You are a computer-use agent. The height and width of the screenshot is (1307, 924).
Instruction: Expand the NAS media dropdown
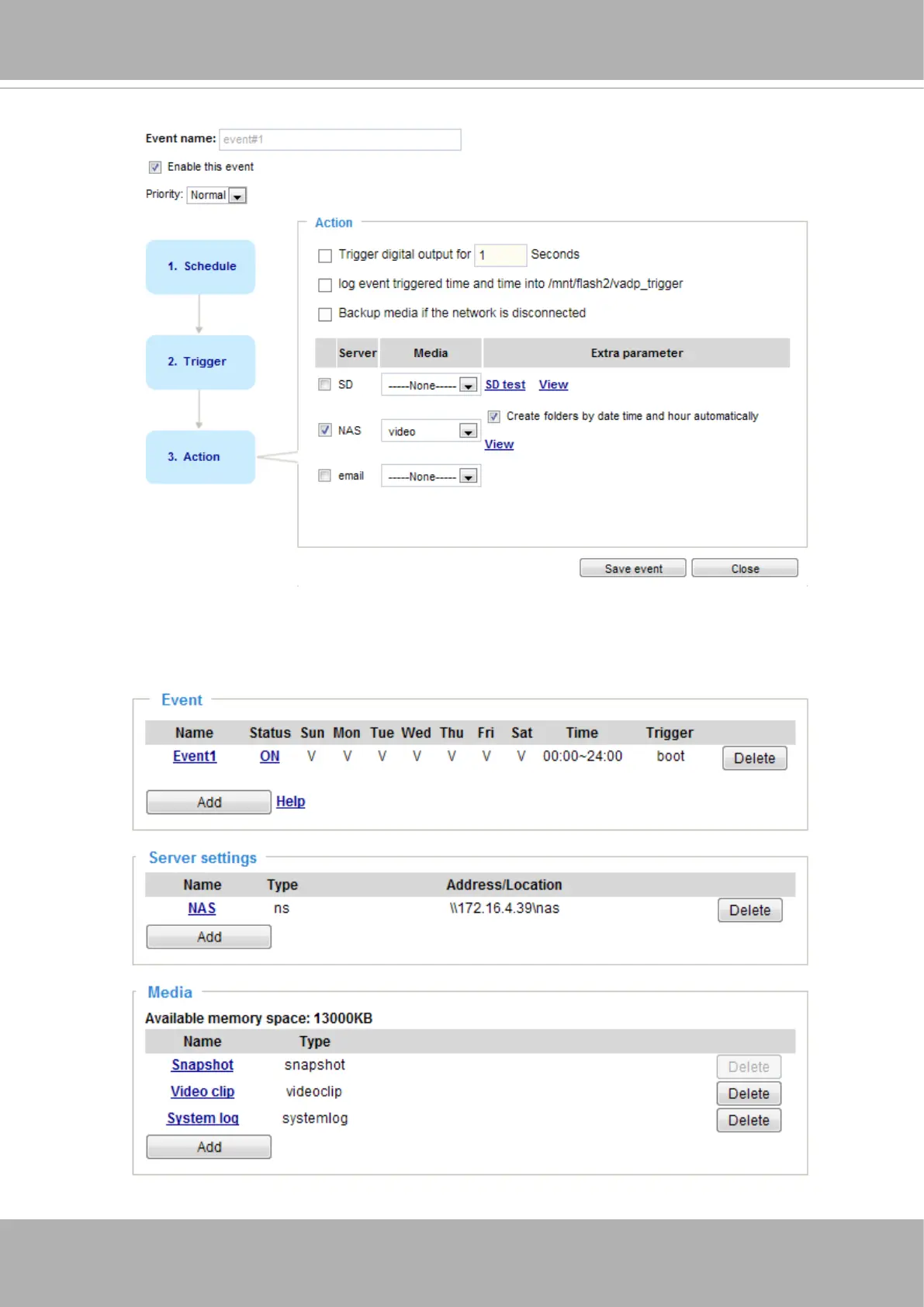[431, 432]
